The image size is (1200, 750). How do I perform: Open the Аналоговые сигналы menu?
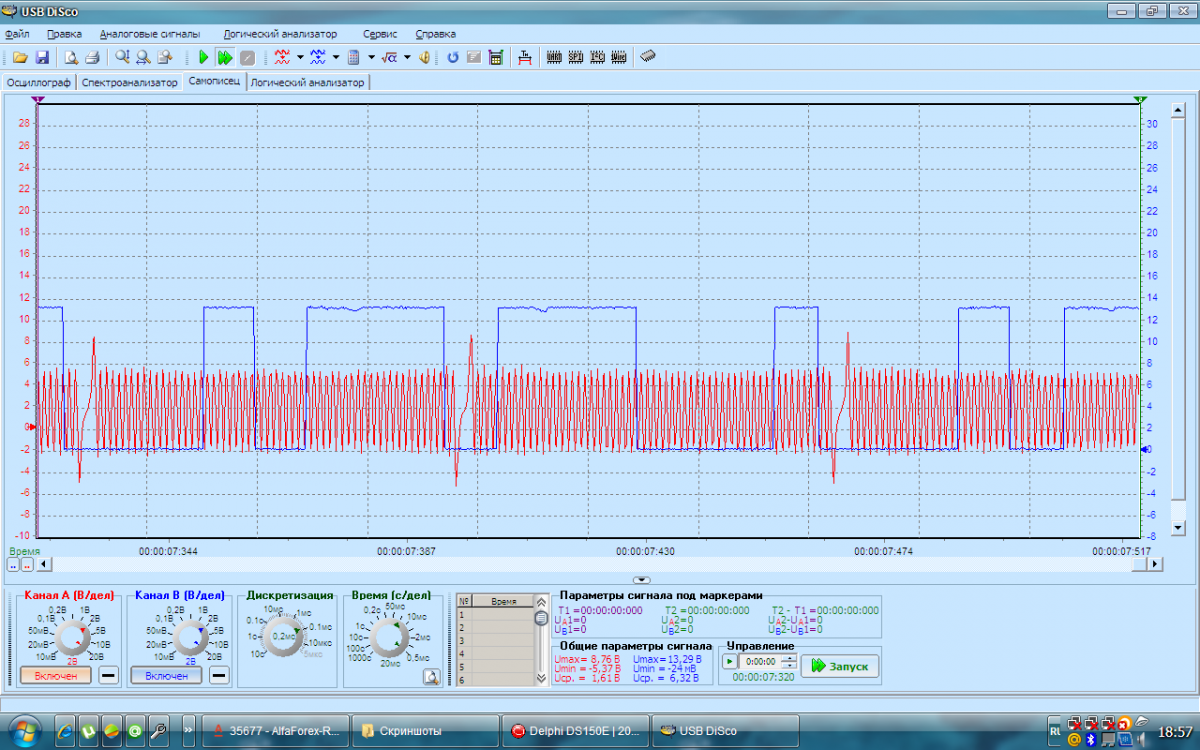[x=149, y=33]
